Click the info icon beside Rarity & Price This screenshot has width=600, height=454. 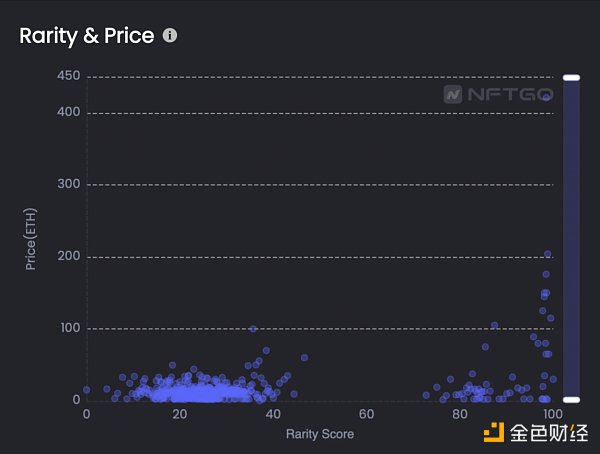(170, 36)
